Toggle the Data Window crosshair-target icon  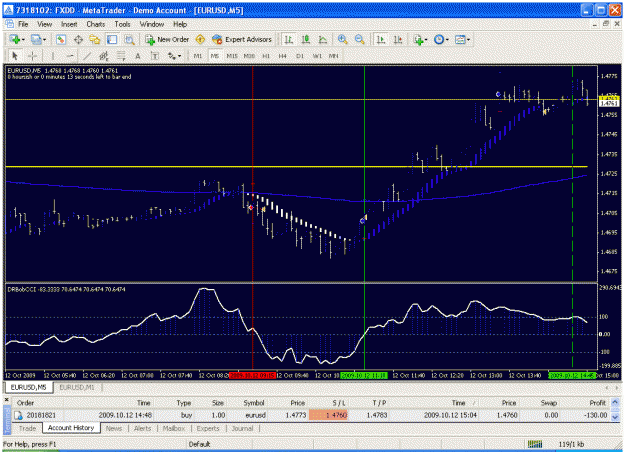pos(78,39)
